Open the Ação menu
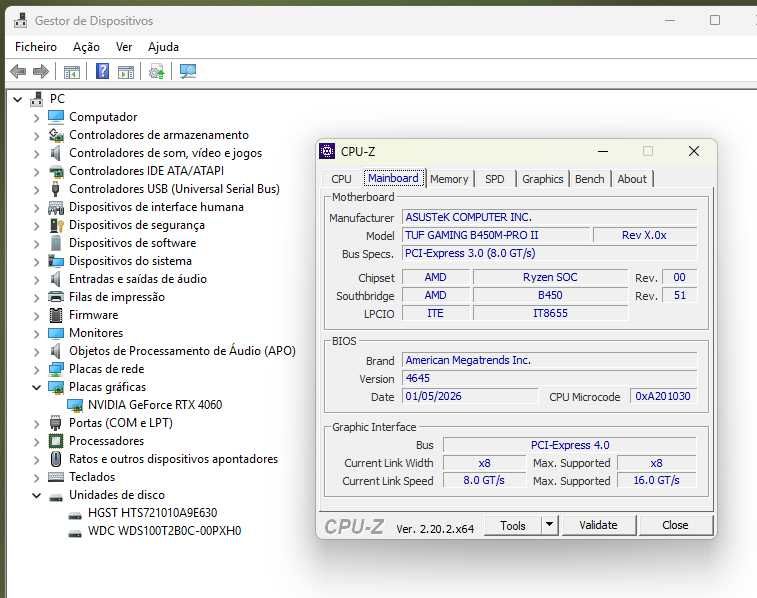The width and height of the screenshot is (757, 598). (x=86, y=47)
